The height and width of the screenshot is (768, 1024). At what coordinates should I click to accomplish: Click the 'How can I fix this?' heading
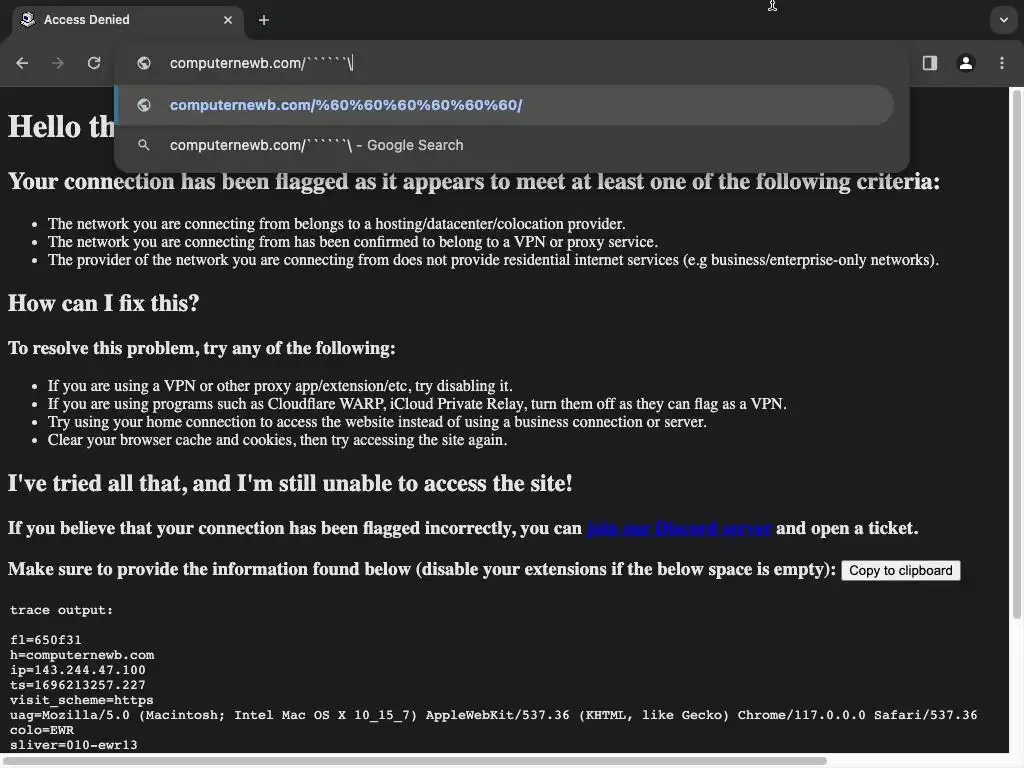pos(103,304)
